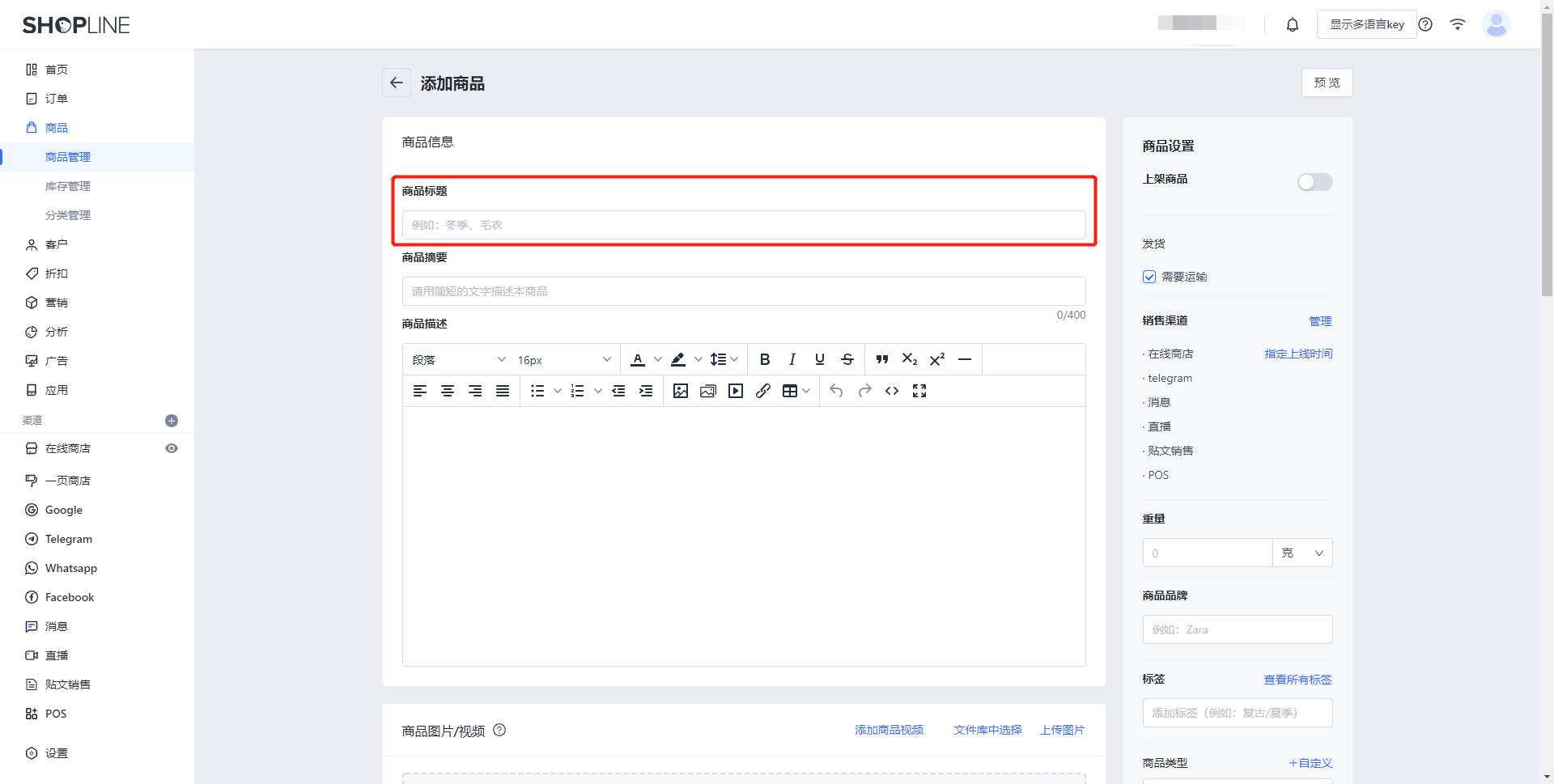Open the 段落 paragraph style dropdown
The image size is (1554, 784).
[458, 360]
